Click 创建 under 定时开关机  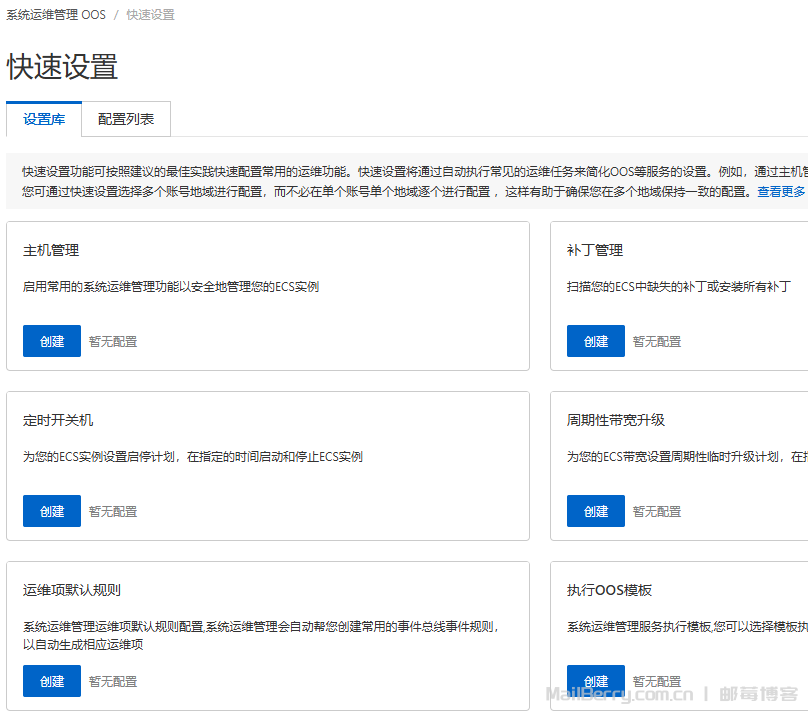[52, 511]
